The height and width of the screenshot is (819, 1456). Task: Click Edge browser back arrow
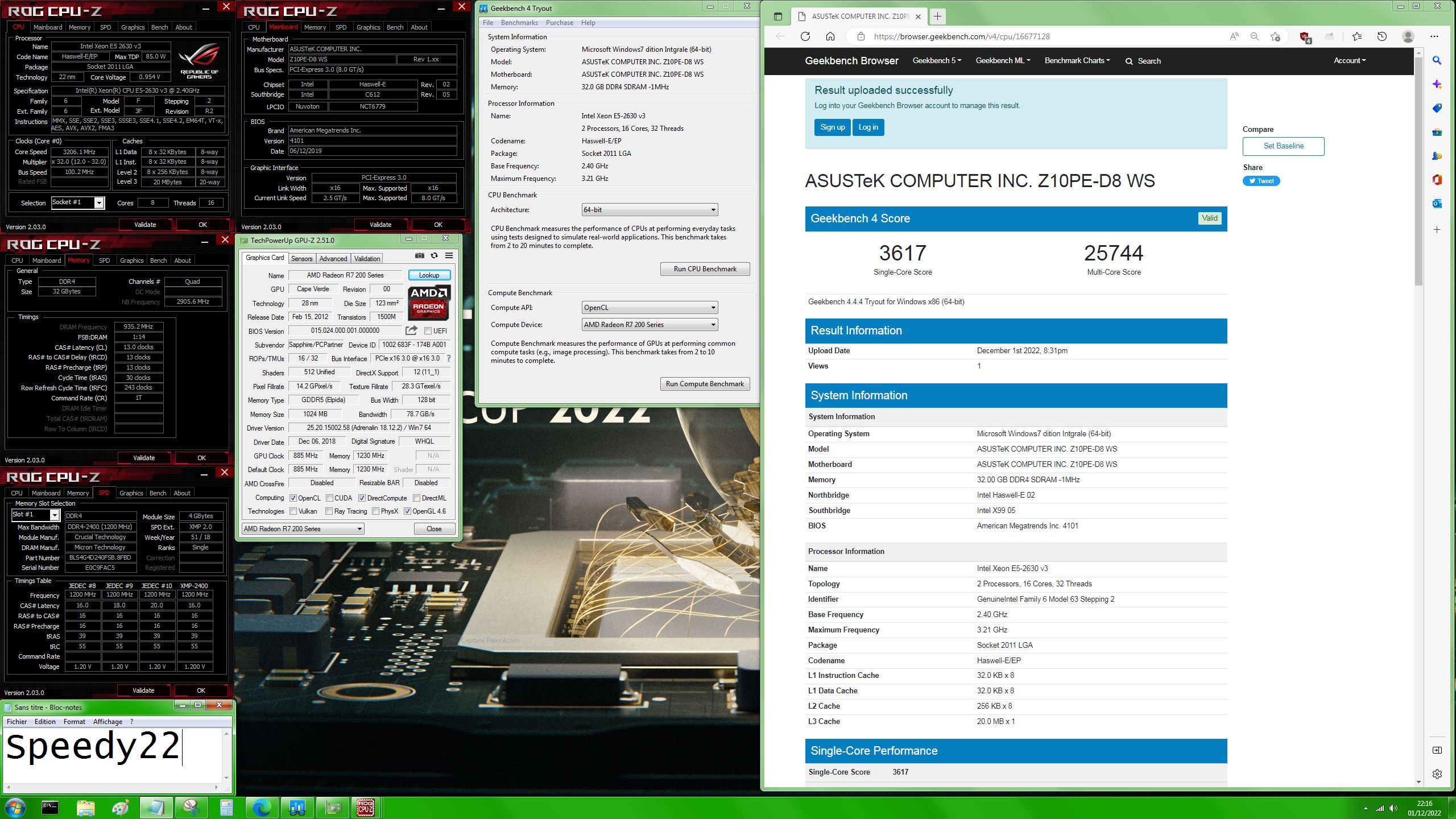pyautogui.click(x=780, y=36)
